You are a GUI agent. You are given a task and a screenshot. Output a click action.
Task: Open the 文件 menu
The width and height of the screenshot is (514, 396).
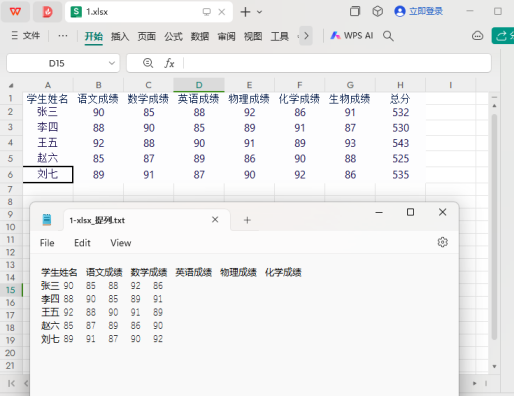pyautogui.click(x=26, y=35)
